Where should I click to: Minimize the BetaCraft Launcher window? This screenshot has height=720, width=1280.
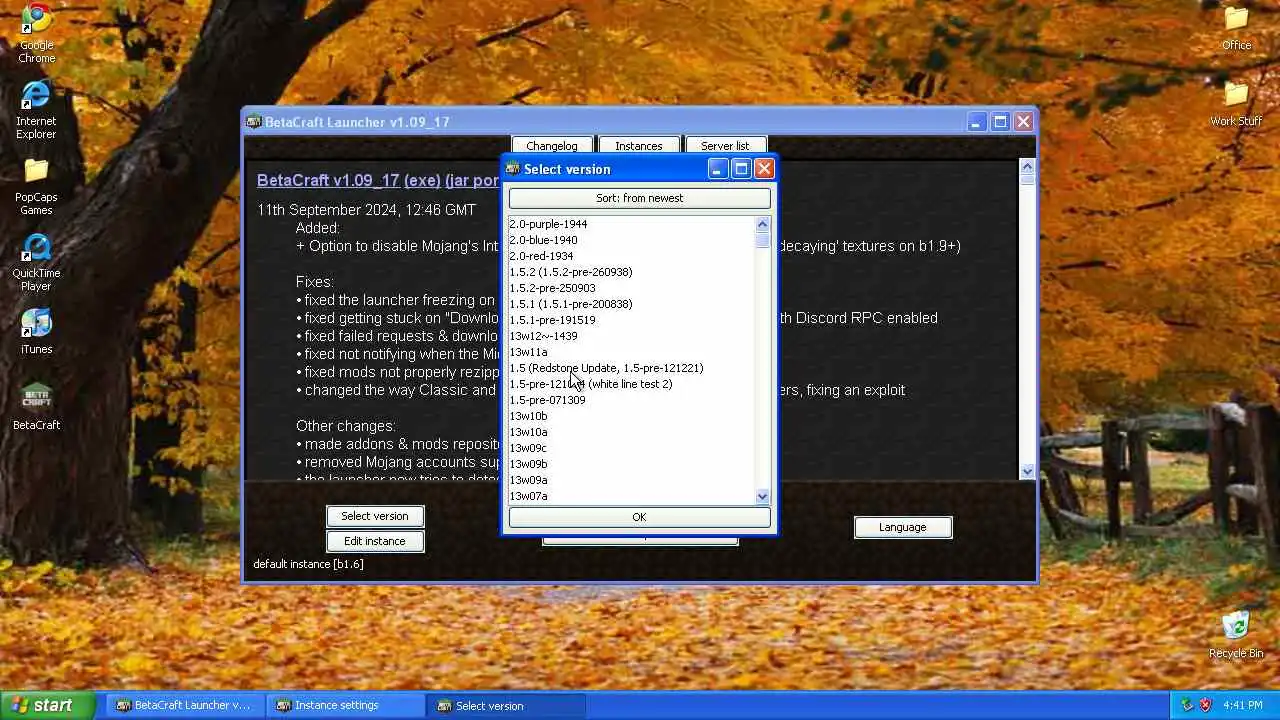(x=977, y=122)
